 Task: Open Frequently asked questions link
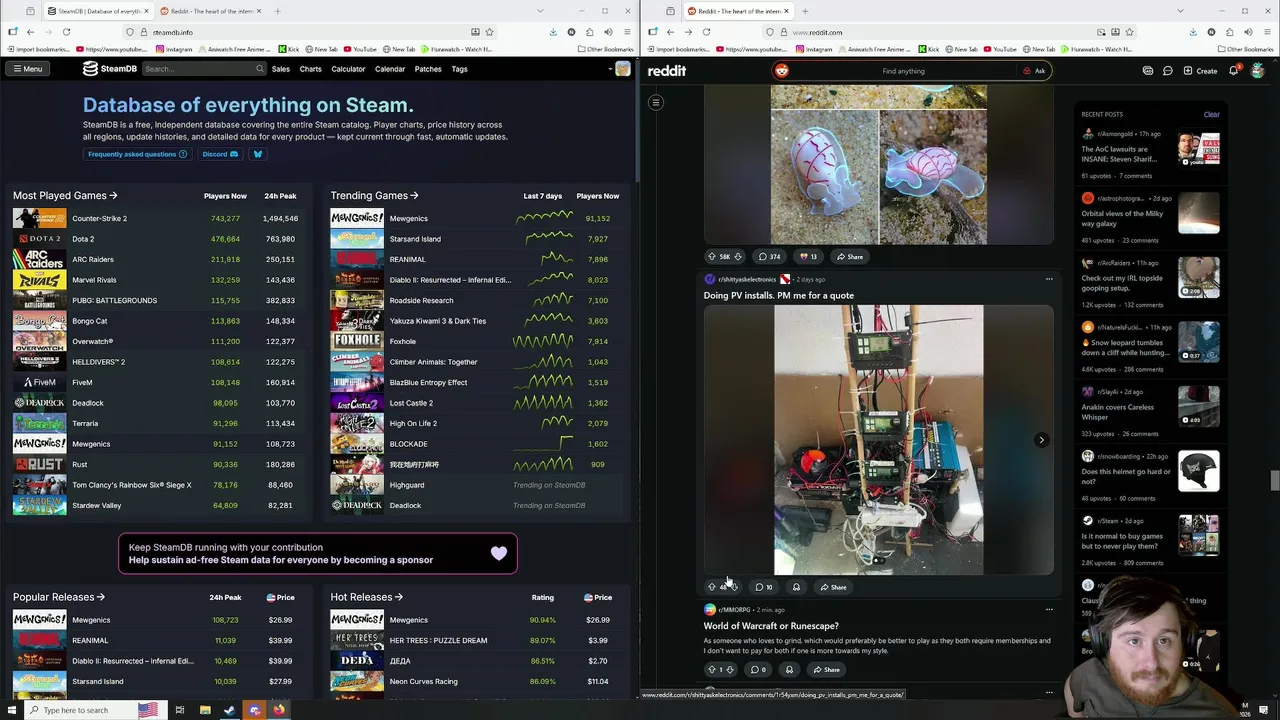click(138, 154)
